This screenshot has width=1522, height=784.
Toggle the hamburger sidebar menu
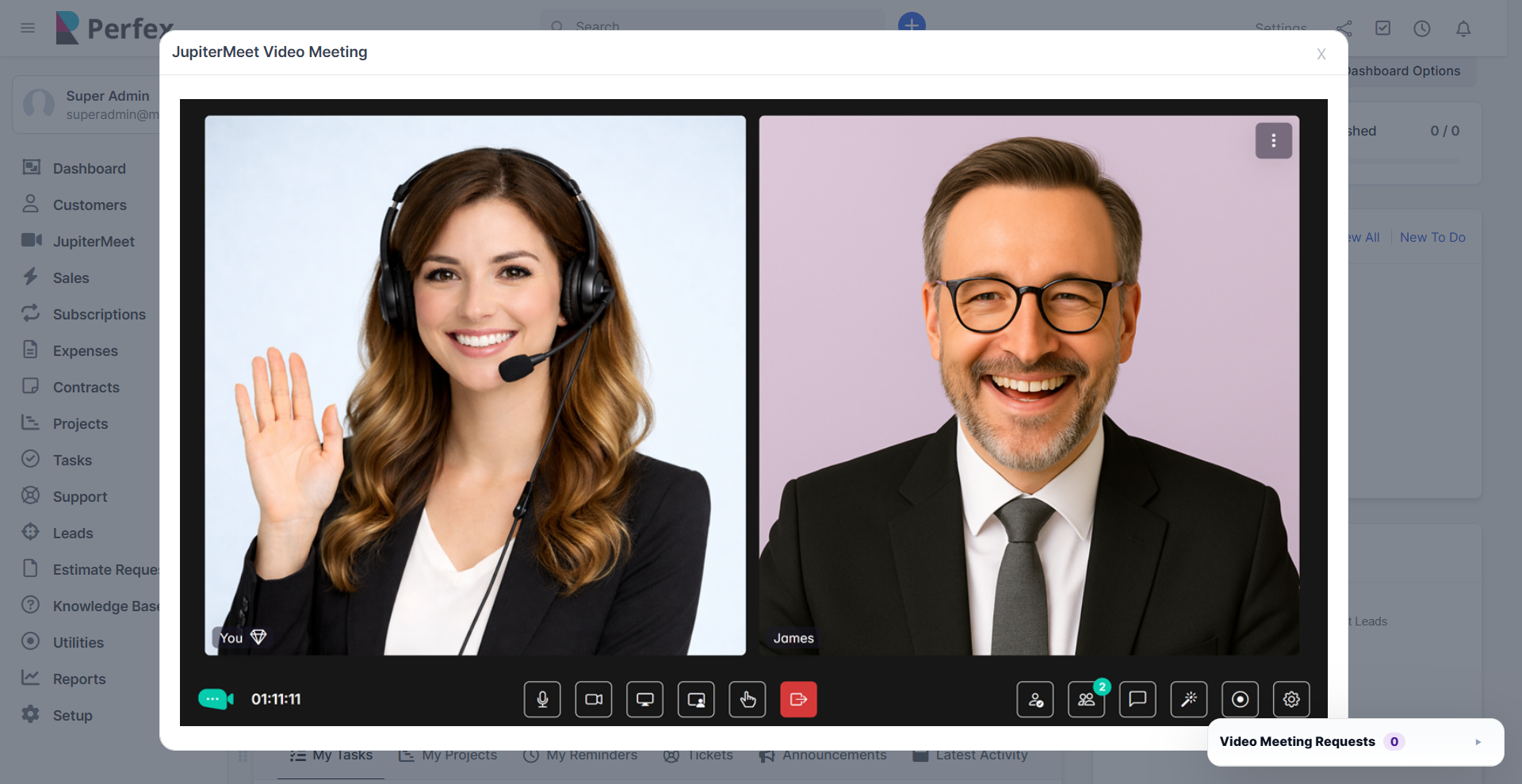pos(28,29)
